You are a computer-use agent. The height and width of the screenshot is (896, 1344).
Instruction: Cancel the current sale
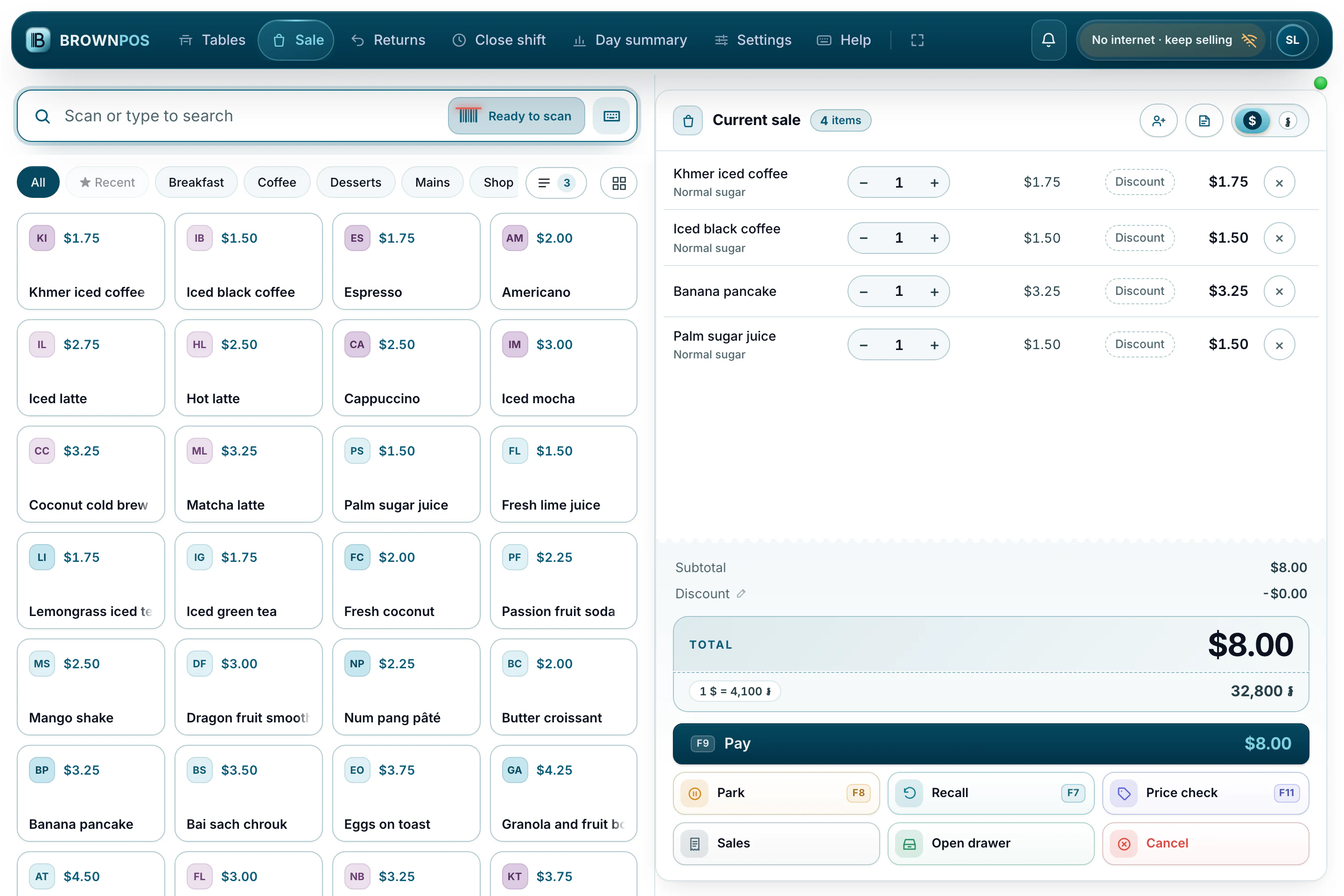tap(1206, 843)
